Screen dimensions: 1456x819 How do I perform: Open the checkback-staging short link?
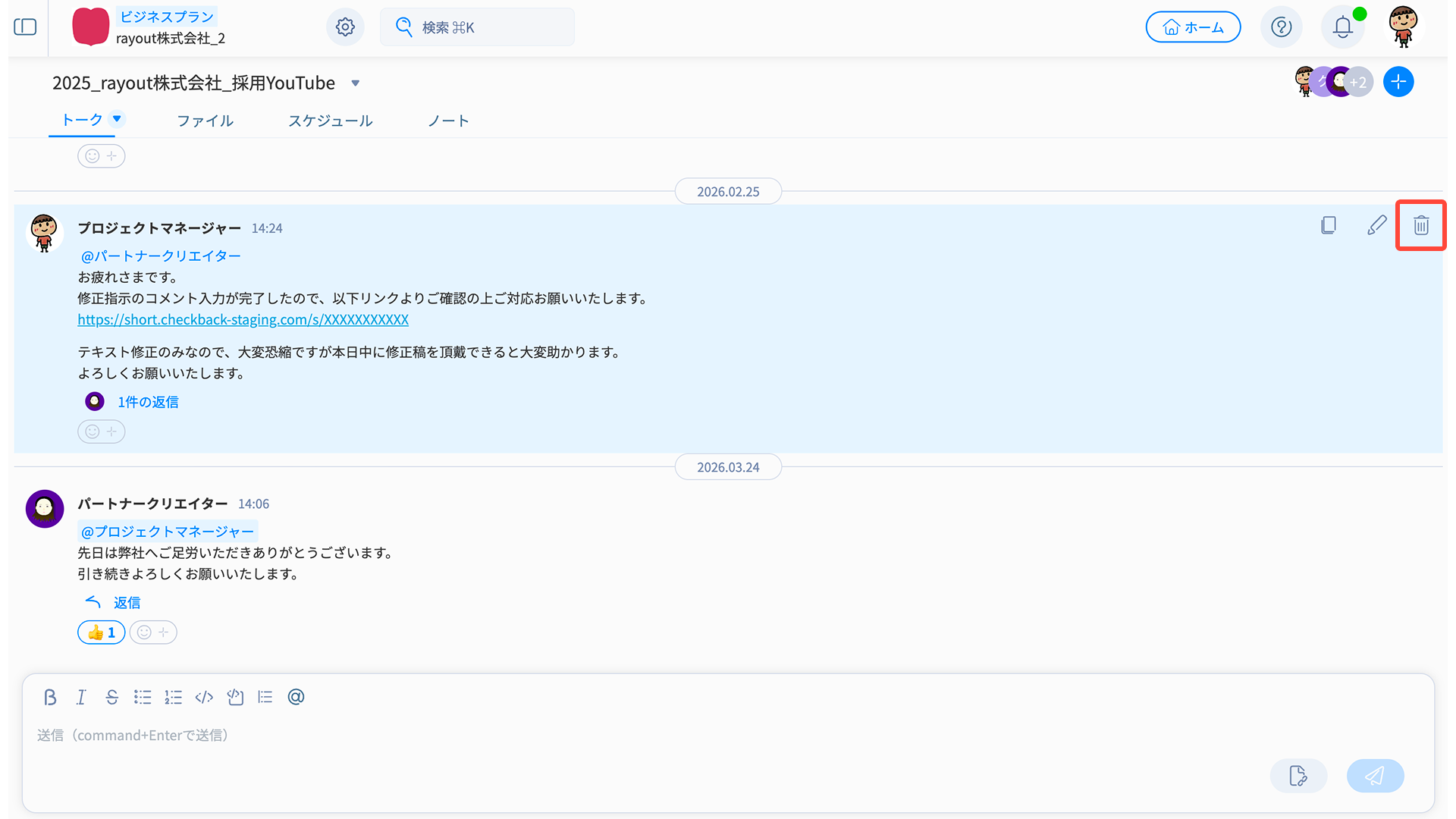(243, 319)
